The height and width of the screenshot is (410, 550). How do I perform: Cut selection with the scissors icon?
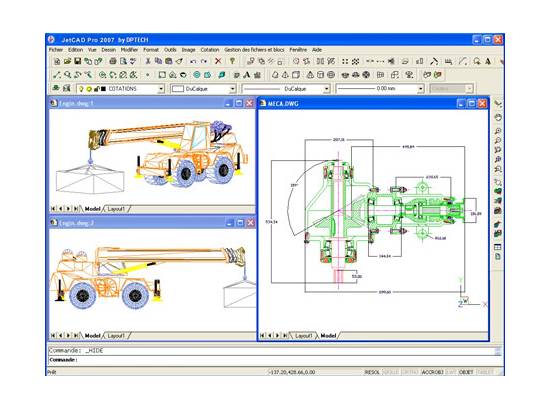pyautogui.click(x=148, y=61)
